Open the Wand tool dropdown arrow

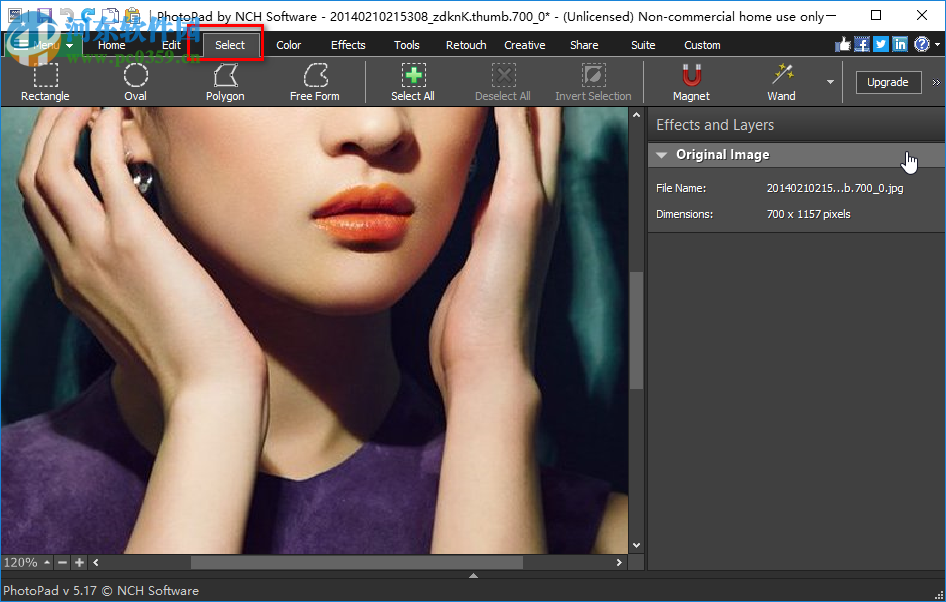coord(830,82)
